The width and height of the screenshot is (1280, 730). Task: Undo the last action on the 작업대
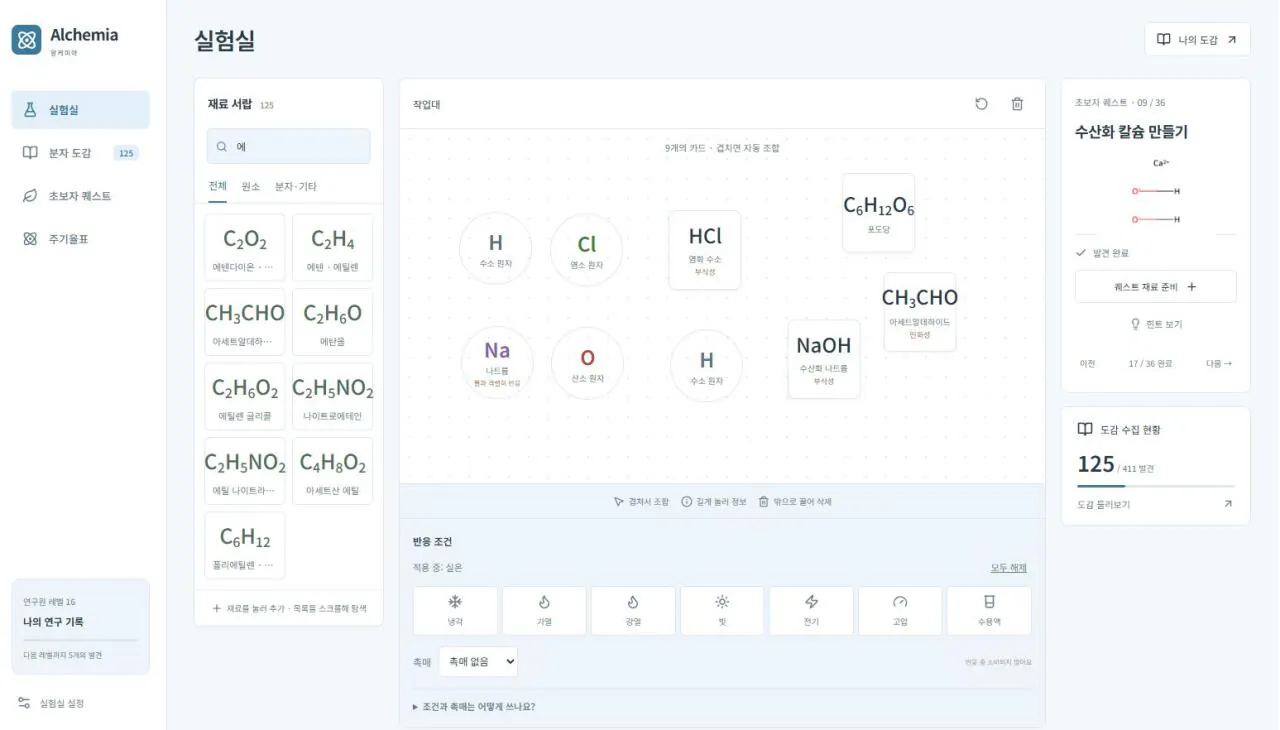982,104
